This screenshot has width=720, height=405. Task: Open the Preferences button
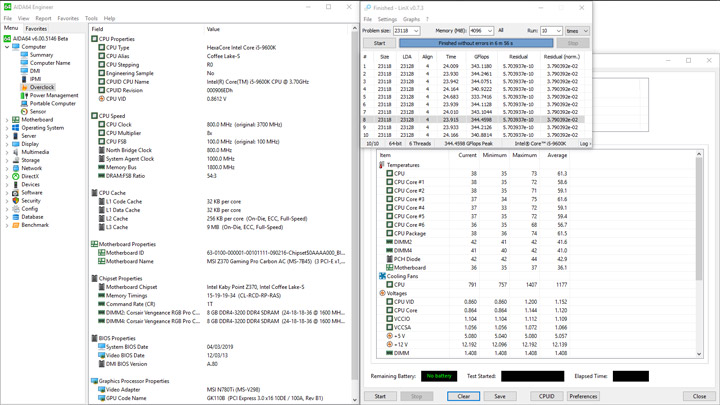(x=583, y=396)
